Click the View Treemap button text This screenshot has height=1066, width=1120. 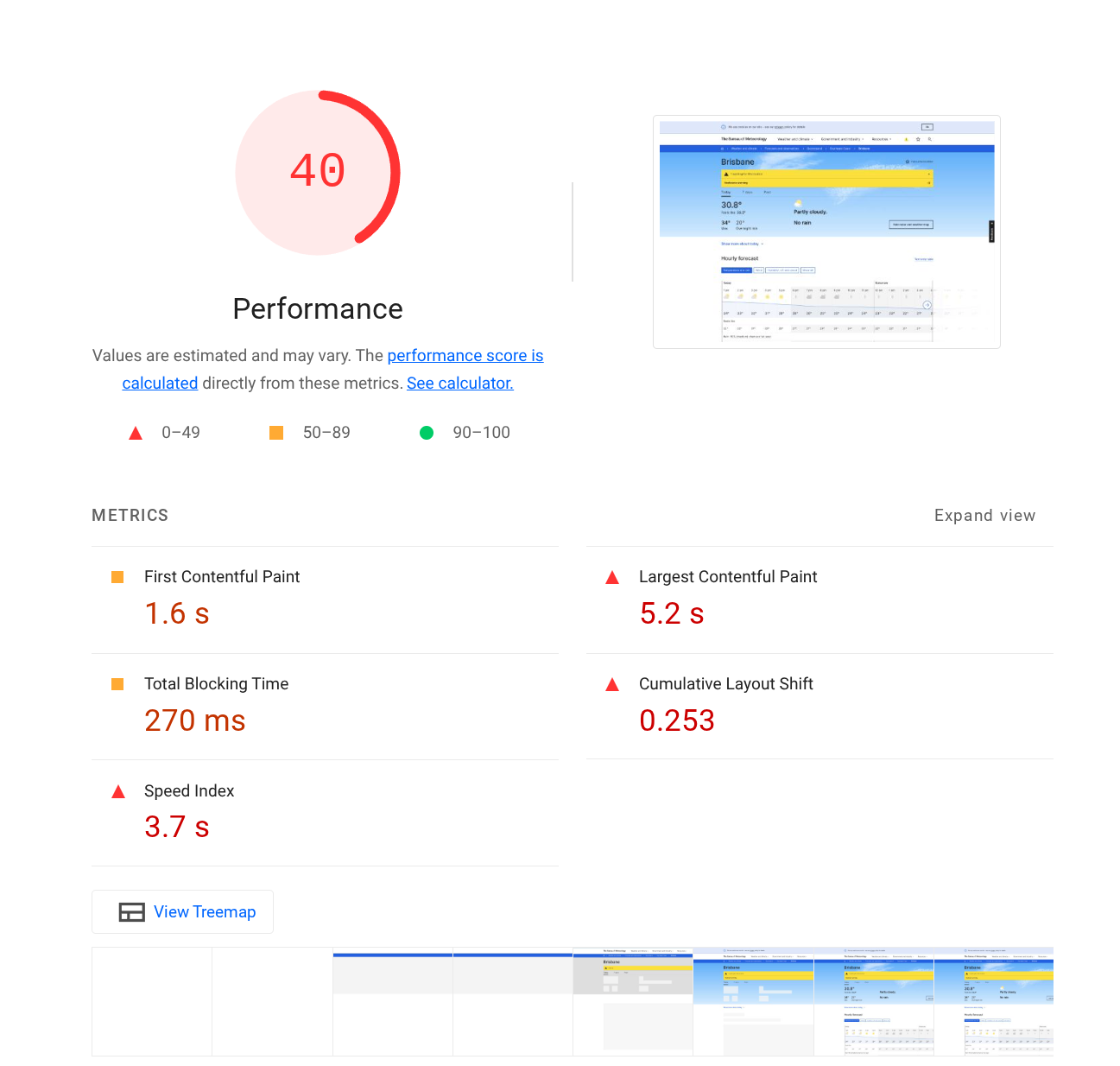coord(205,912)
